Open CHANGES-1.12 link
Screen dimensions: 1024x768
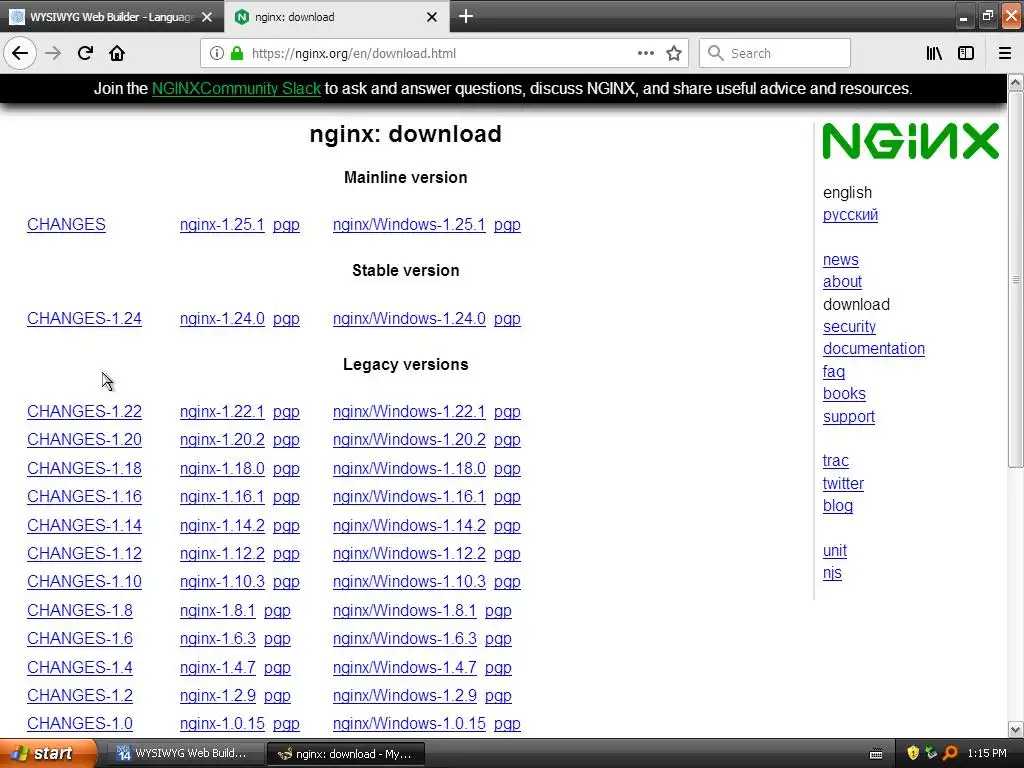point(84,554)
